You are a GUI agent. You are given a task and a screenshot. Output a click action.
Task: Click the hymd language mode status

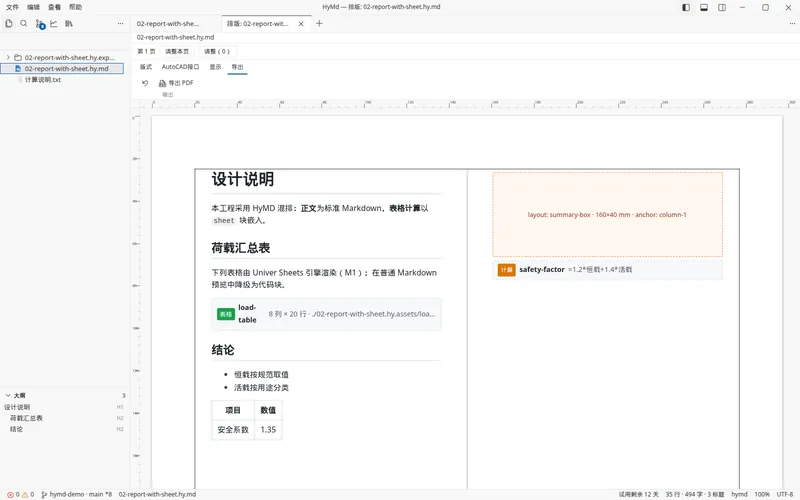[x=739, y=494]
